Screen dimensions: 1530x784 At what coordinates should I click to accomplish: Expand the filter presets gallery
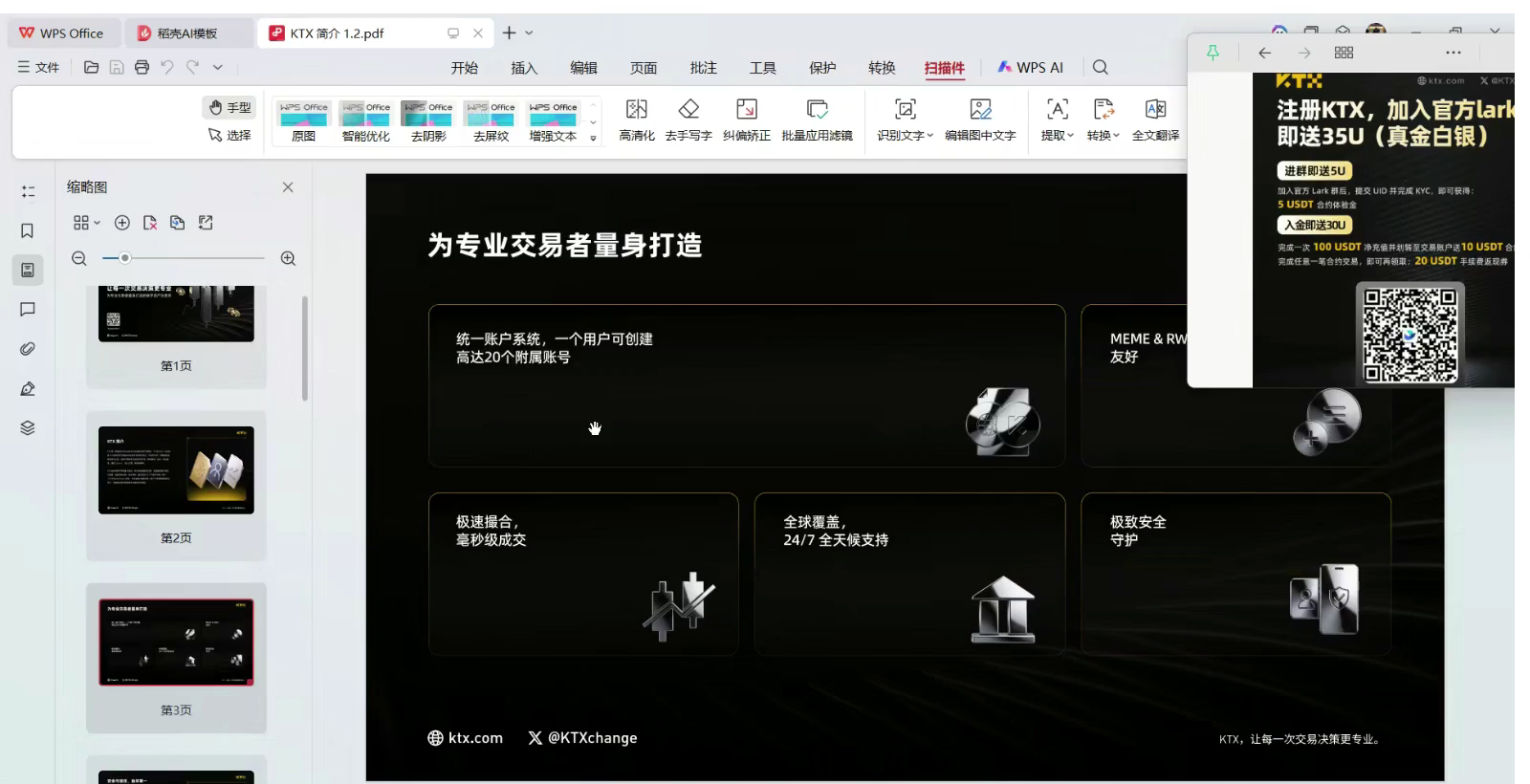tap(593, 139)
